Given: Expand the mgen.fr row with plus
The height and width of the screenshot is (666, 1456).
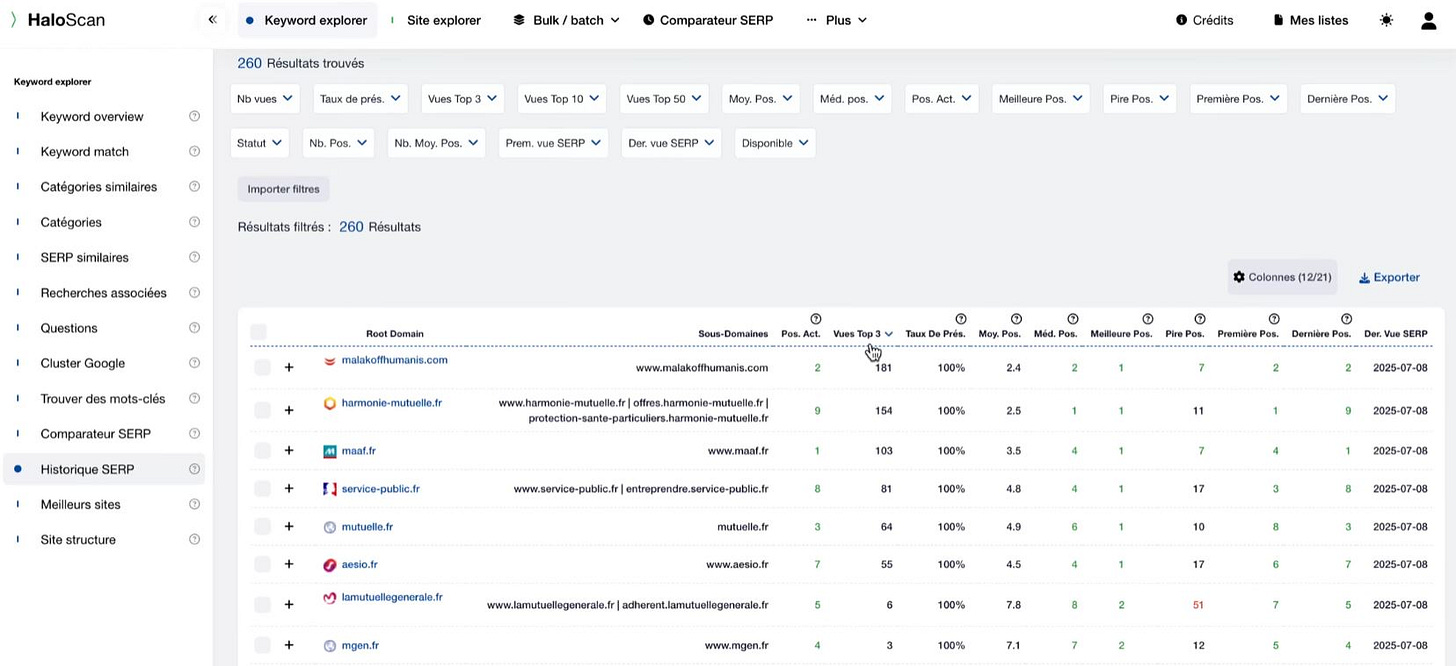Looking at the screenshot, I should tap(289, 646).
